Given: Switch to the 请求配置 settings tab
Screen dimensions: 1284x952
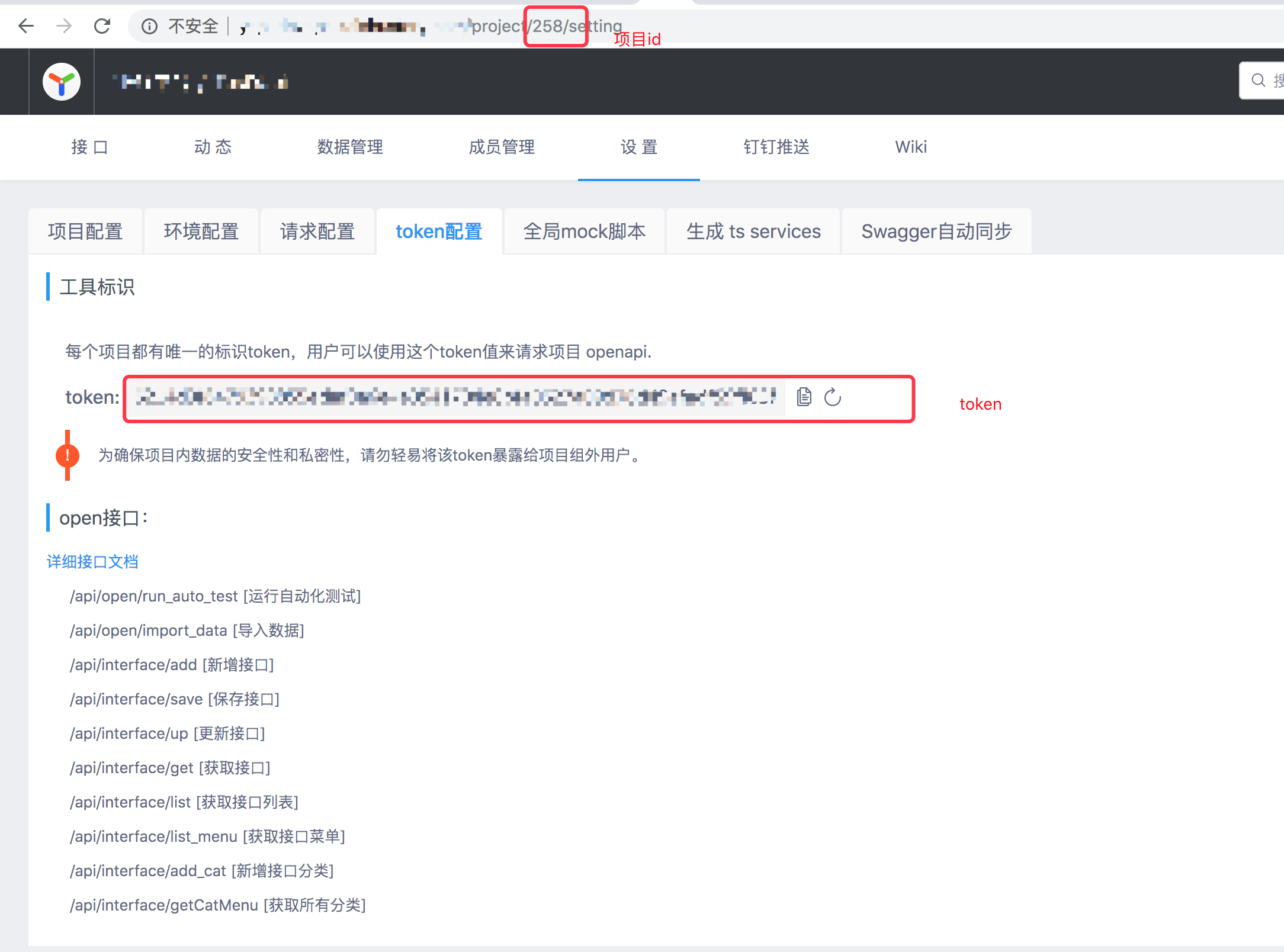Looking at the screenshot, I should coord(317,231).
